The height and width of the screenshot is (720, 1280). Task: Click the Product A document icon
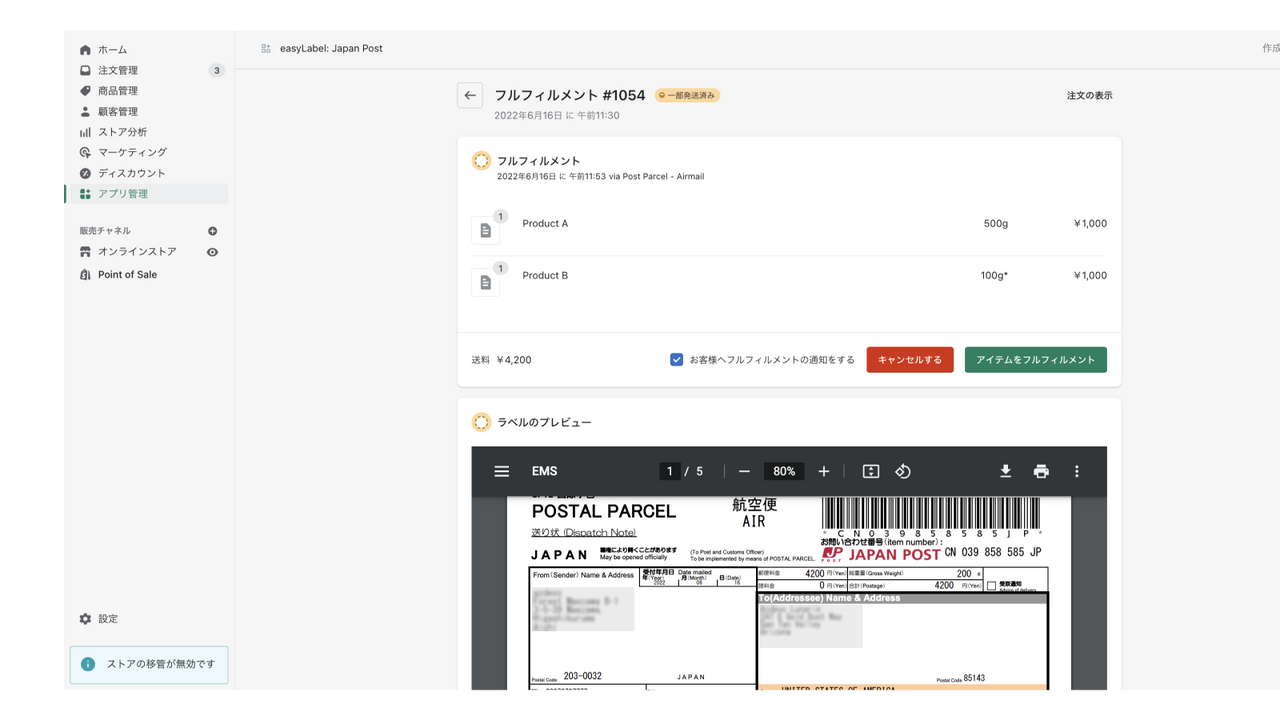[x=485, y=230]
